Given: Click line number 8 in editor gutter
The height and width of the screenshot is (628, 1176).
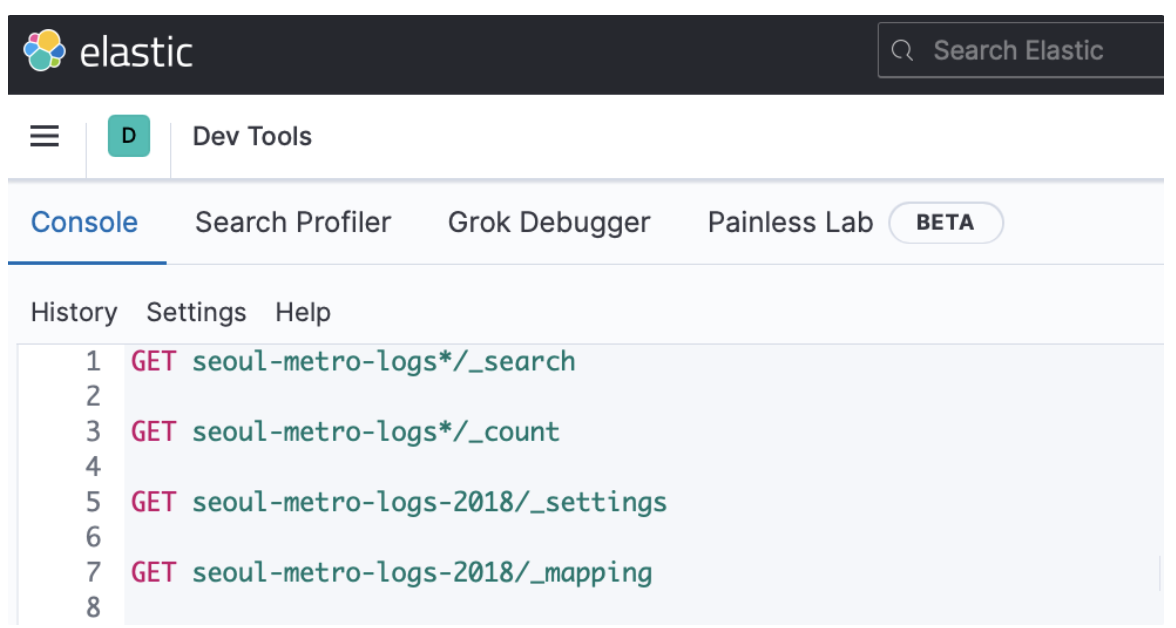Looking at the screenshot, I should point(93,607).
